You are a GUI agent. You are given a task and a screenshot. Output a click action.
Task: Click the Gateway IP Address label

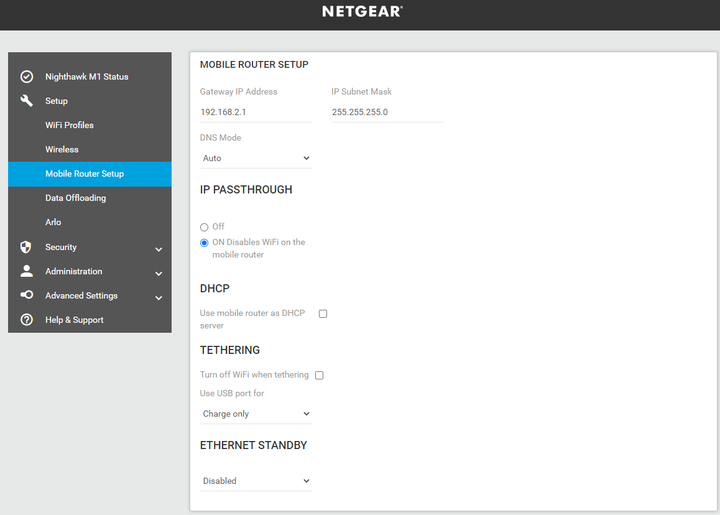239,92
